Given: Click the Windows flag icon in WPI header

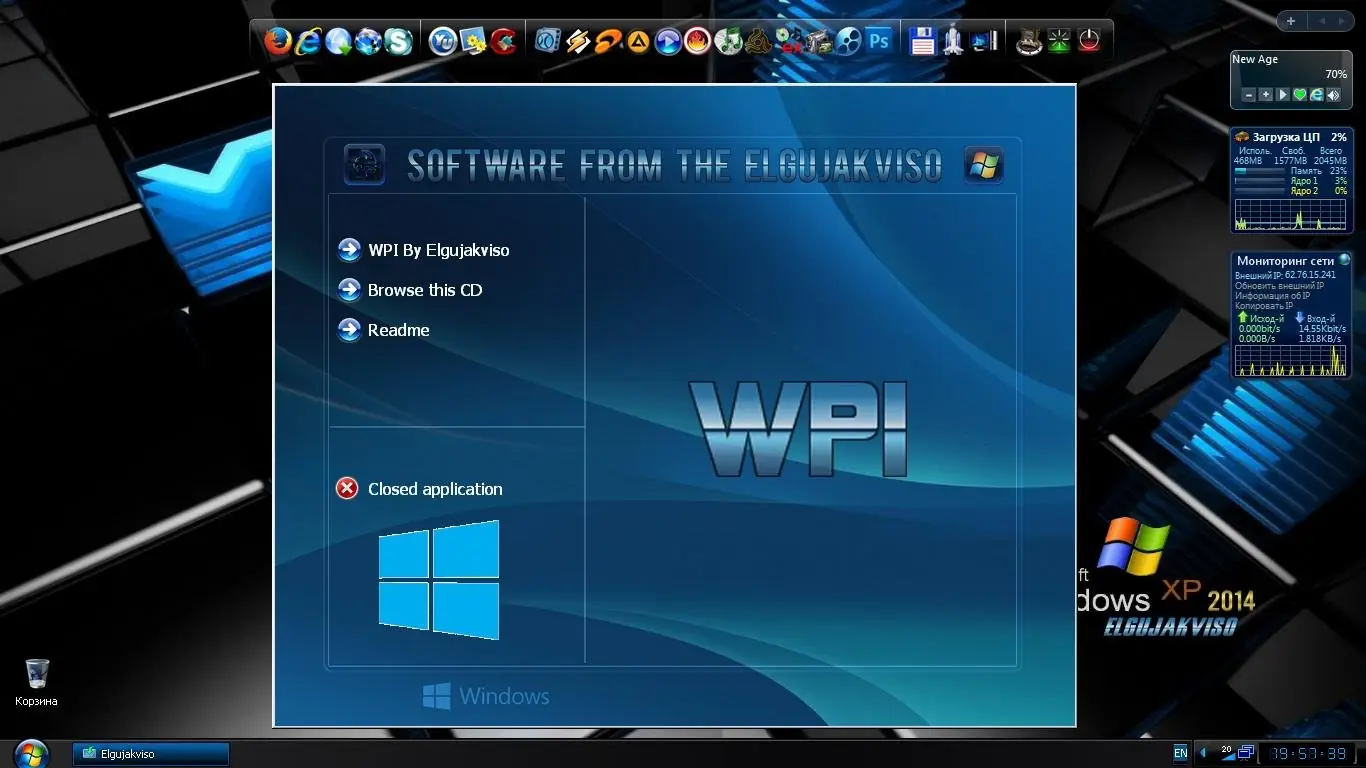Looking at the screenshot, I should pyautogui.click(x=984, y=165).
